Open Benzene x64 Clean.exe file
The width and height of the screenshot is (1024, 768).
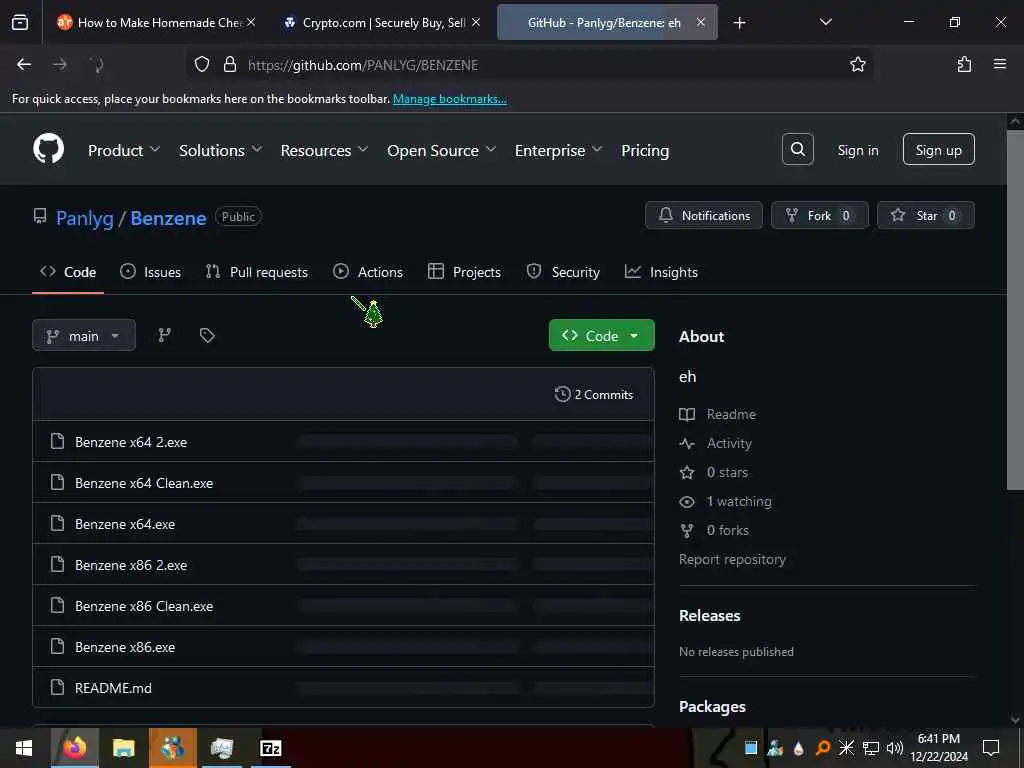point(144,483)
